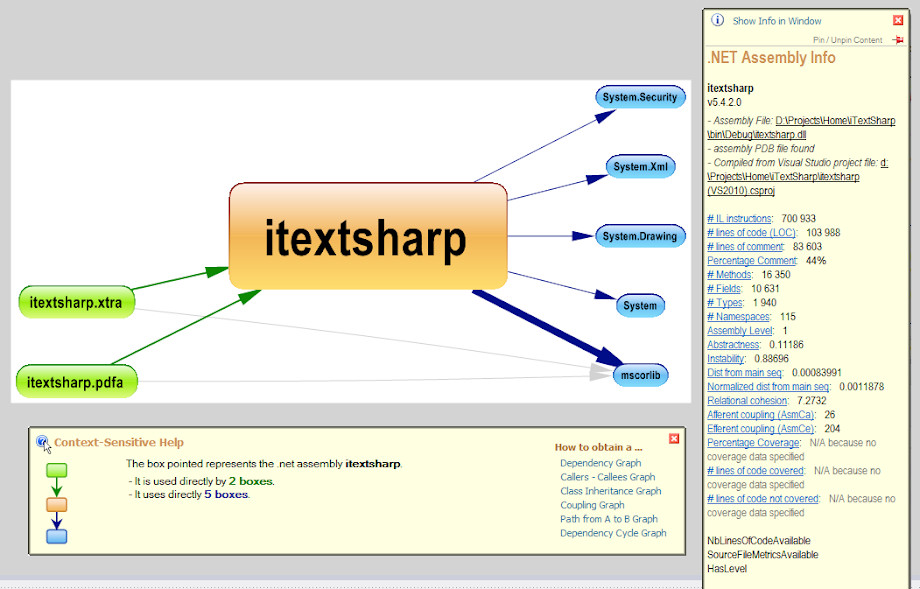The image size is (920, 589).
Task: Select the System node in graph
Action: 640,306
